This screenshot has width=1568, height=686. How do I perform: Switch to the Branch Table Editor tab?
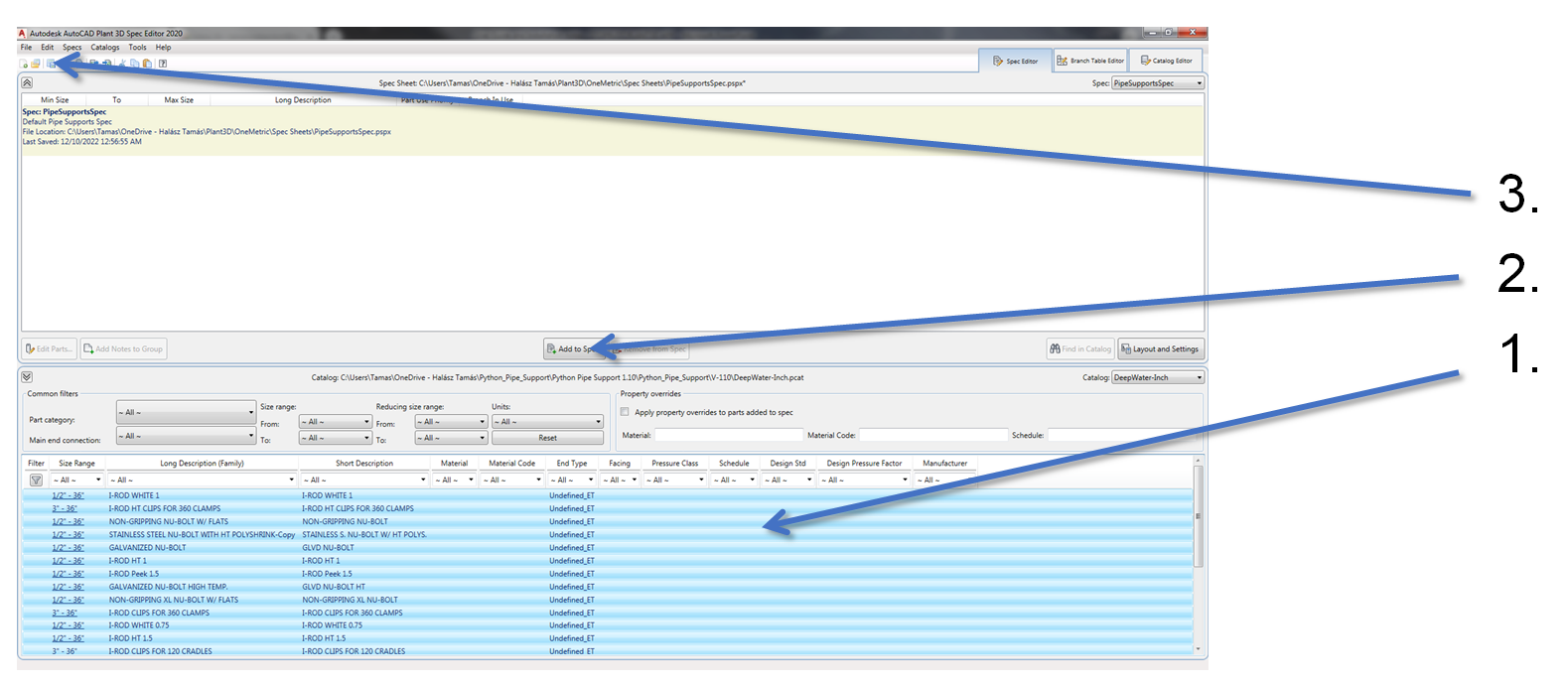[1089, 61]
